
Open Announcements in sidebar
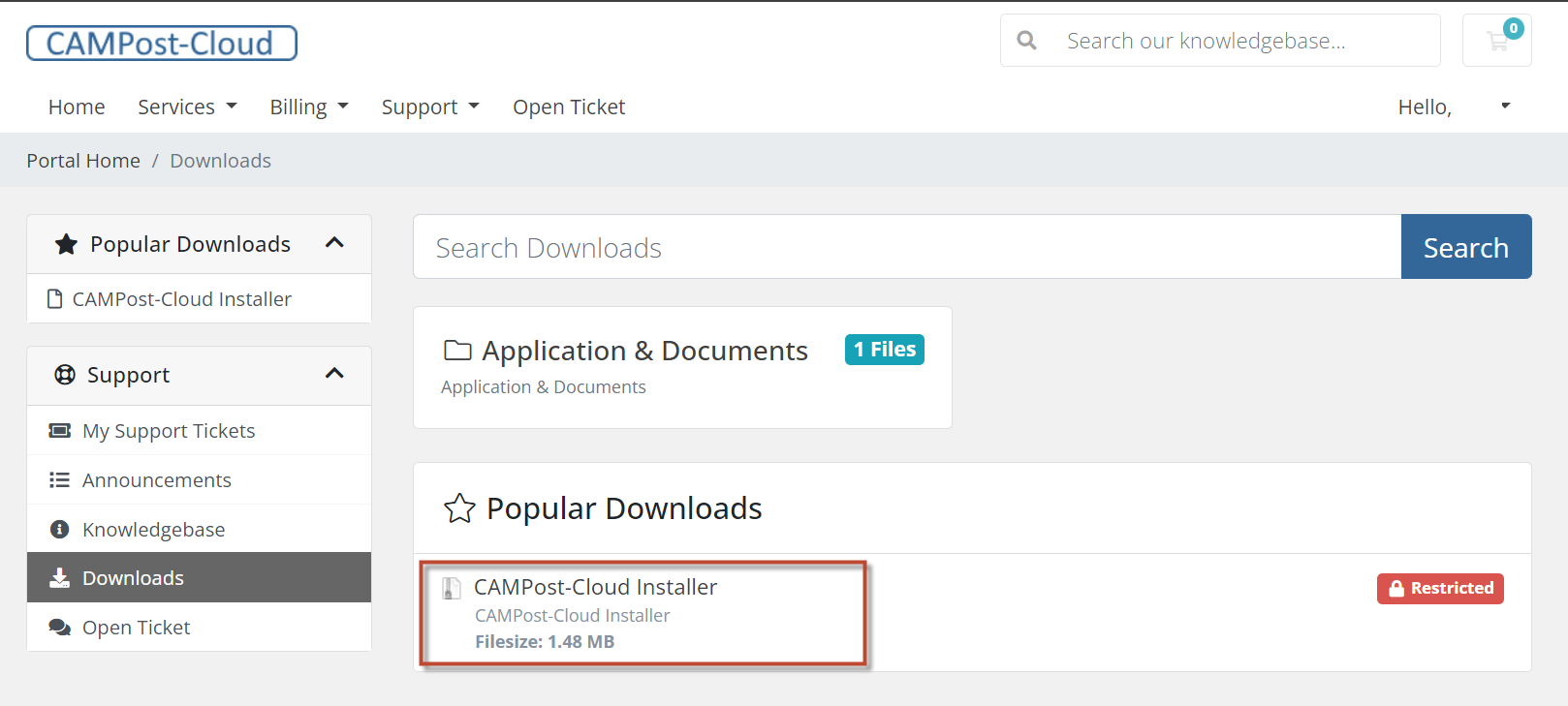click(x=199, y=480)
